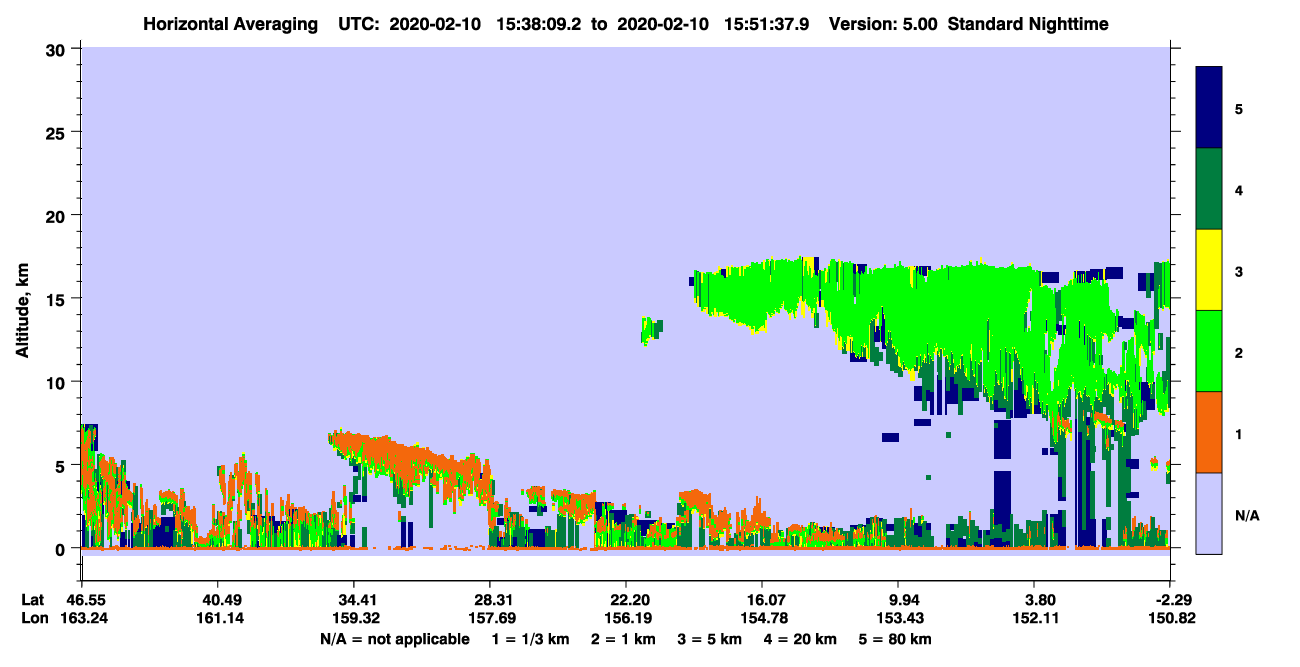Screen dimensions: 1300x667
Task: Click the lavender N/A colorbar segment
Action: pos(1209,513)
